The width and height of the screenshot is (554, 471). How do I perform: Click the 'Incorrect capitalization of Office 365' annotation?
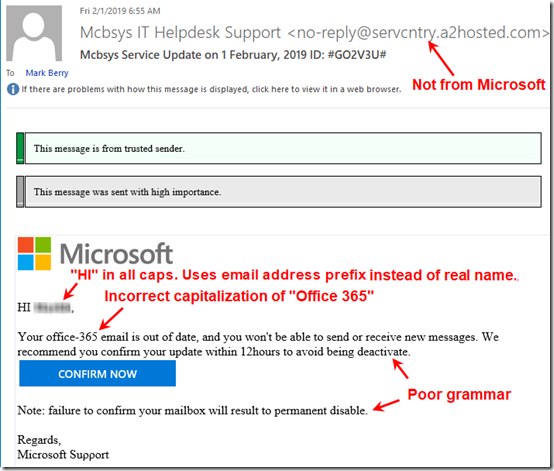tap(239, 296)
